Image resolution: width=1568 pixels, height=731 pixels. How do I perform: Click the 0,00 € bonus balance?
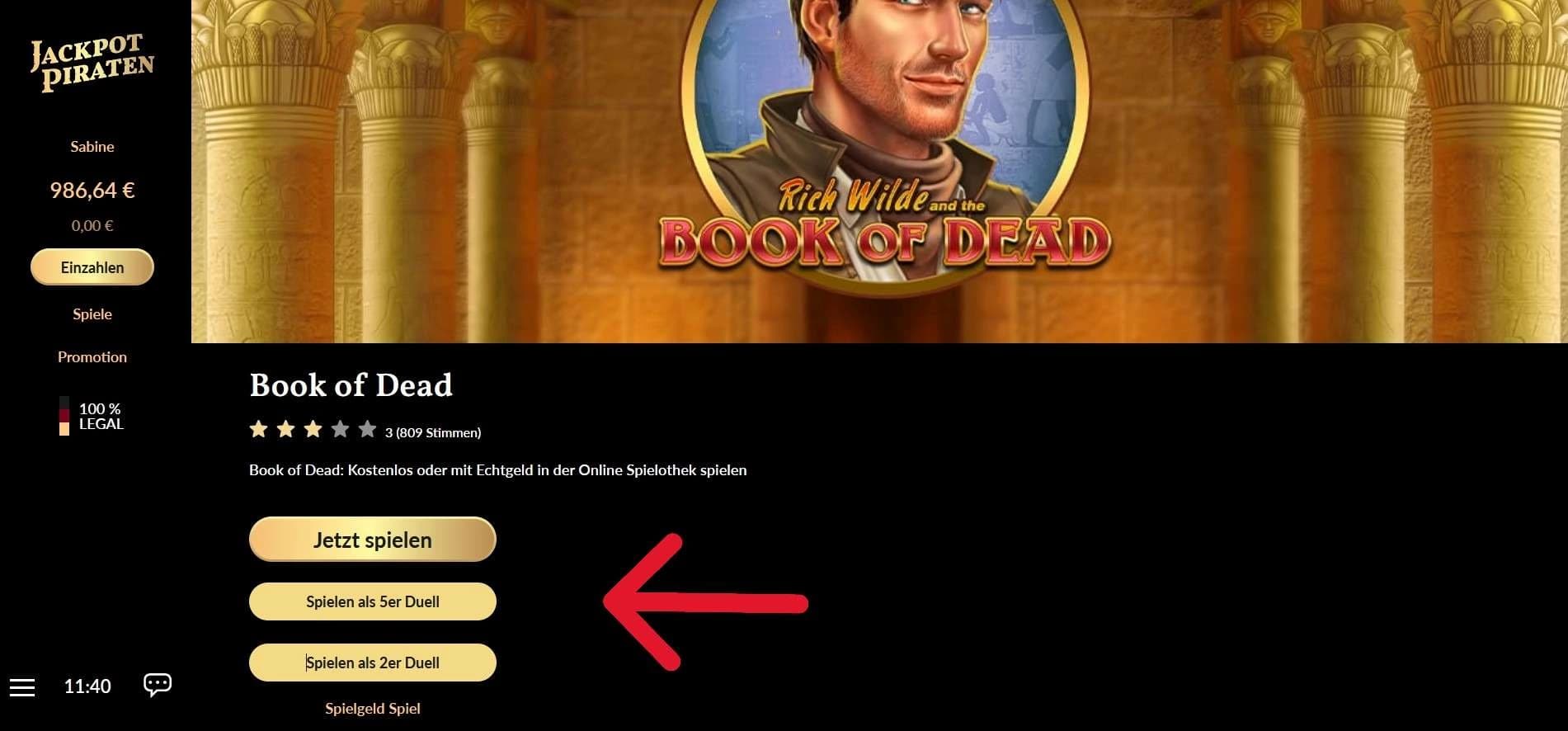tap(92, 226)
